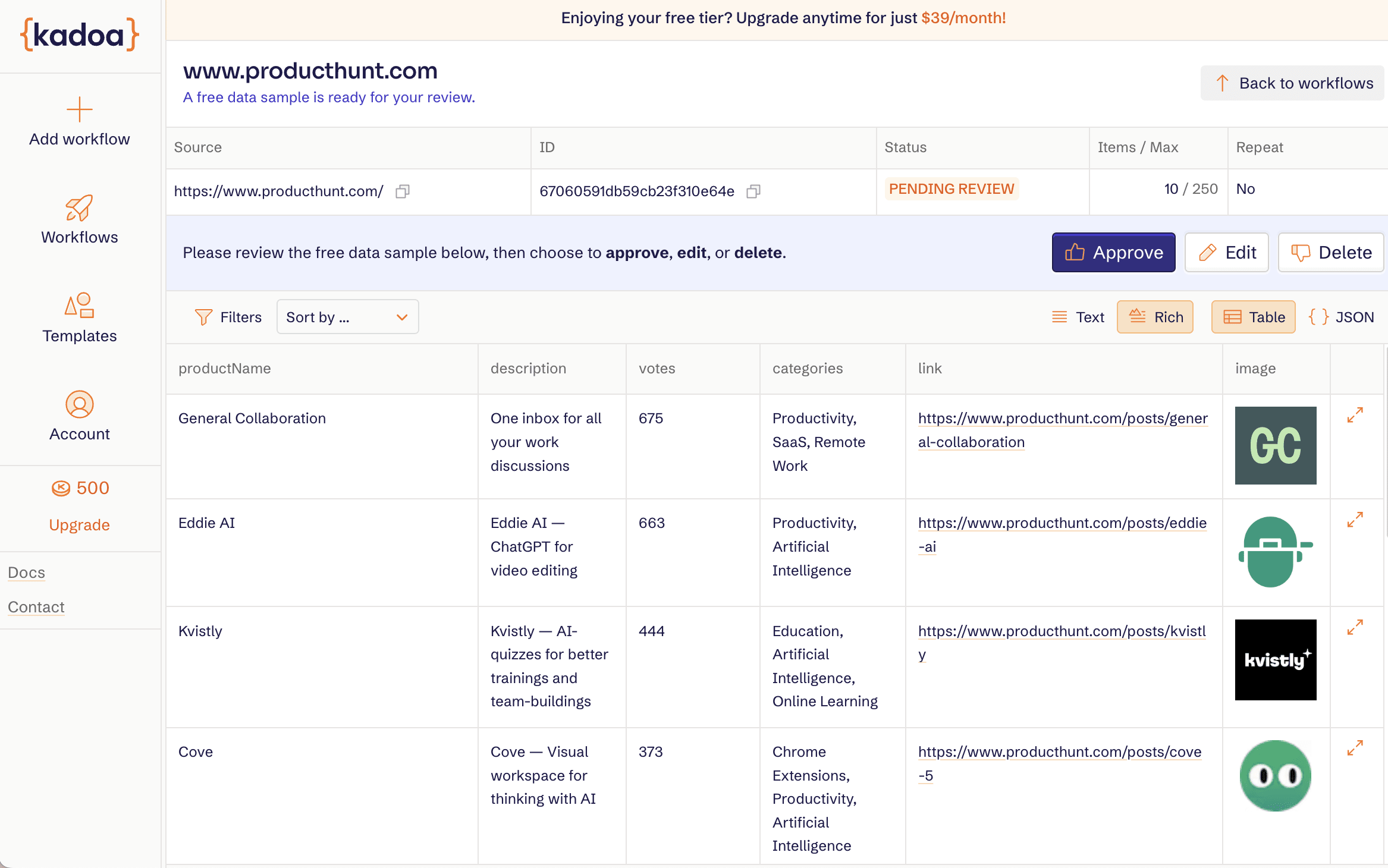This screenshot has height=868, width=1388.
Task: Go Back to workflows
Action: click(1292, 83)
